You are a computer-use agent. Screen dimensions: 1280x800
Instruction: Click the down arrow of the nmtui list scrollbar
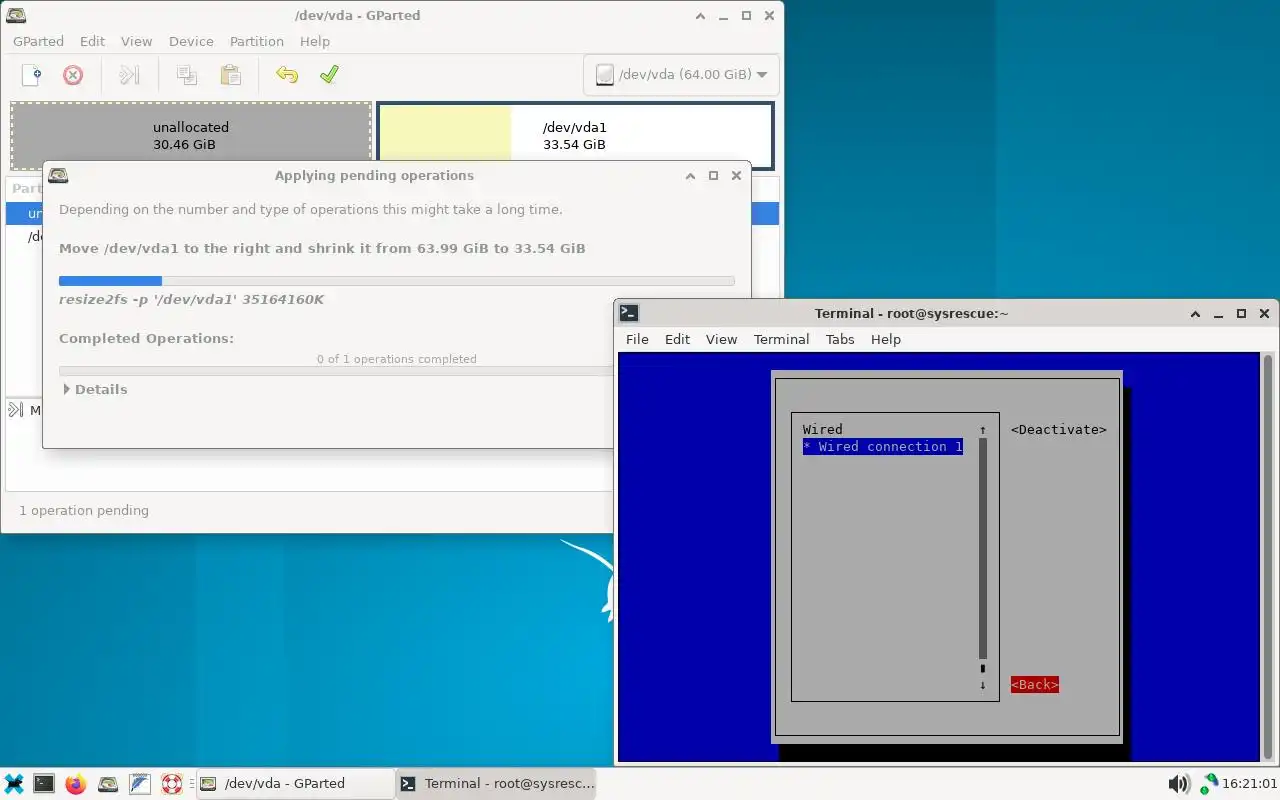(x=983, y=685)
